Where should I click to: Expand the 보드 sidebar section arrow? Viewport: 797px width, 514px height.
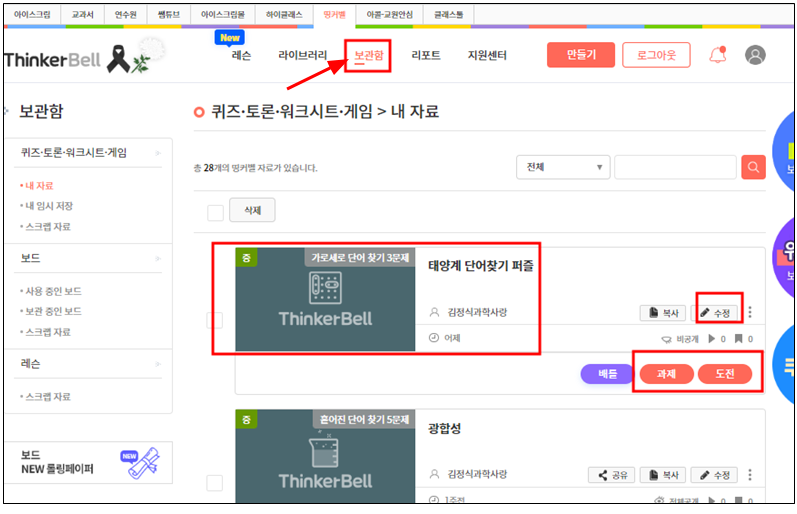[158, 258]
